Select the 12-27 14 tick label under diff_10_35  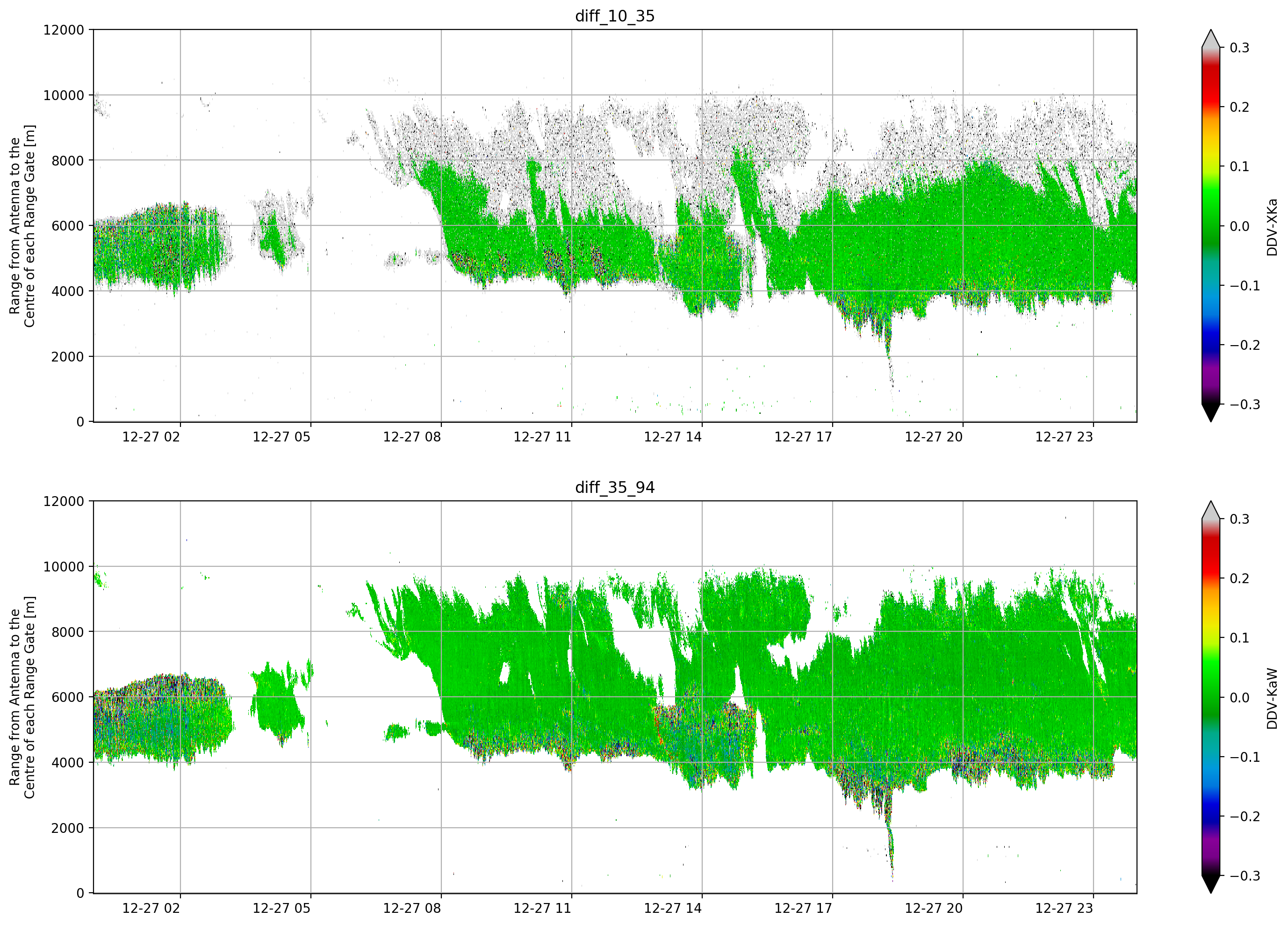[673, 437]
